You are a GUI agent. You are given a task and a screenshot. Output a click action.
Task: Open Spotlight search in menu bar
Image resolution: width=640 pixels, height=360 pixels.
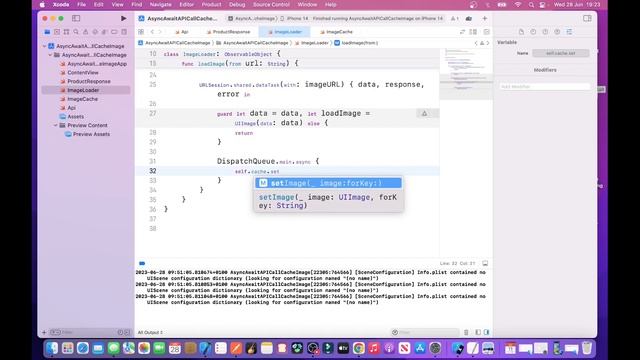pos(531,4)
